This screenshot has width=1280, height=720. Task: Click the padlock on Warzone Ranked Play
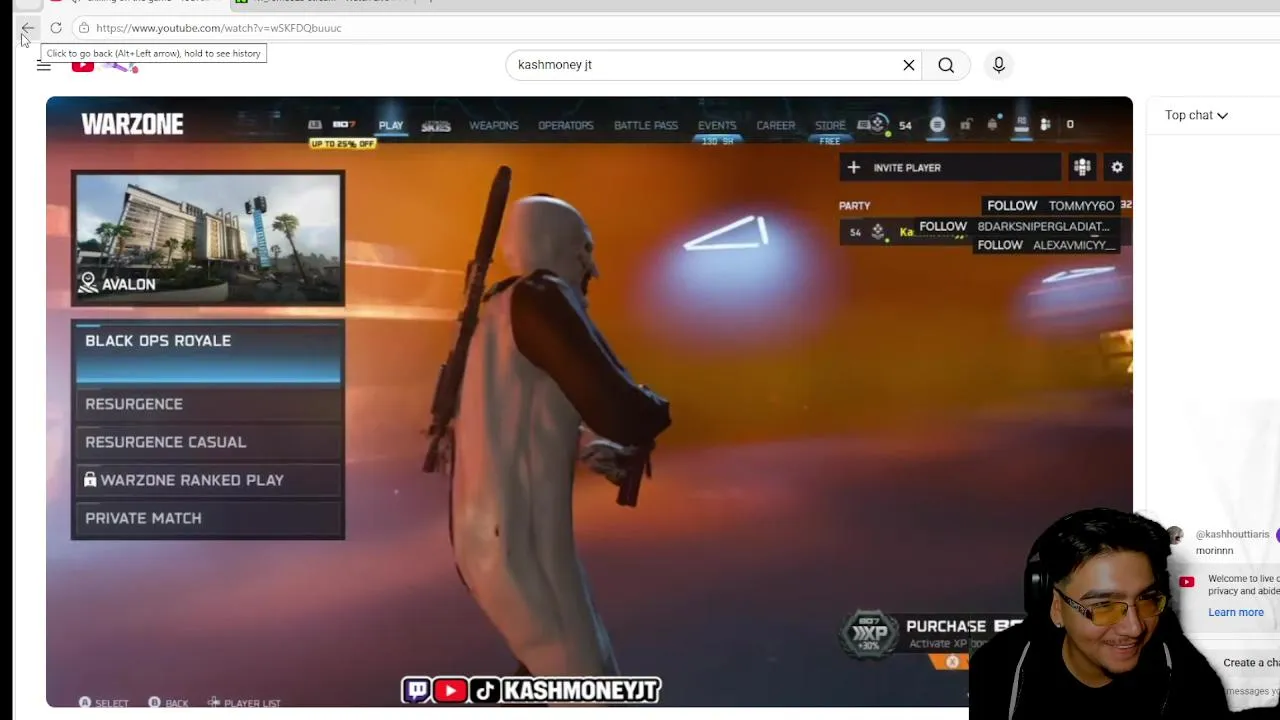(90, 480)
